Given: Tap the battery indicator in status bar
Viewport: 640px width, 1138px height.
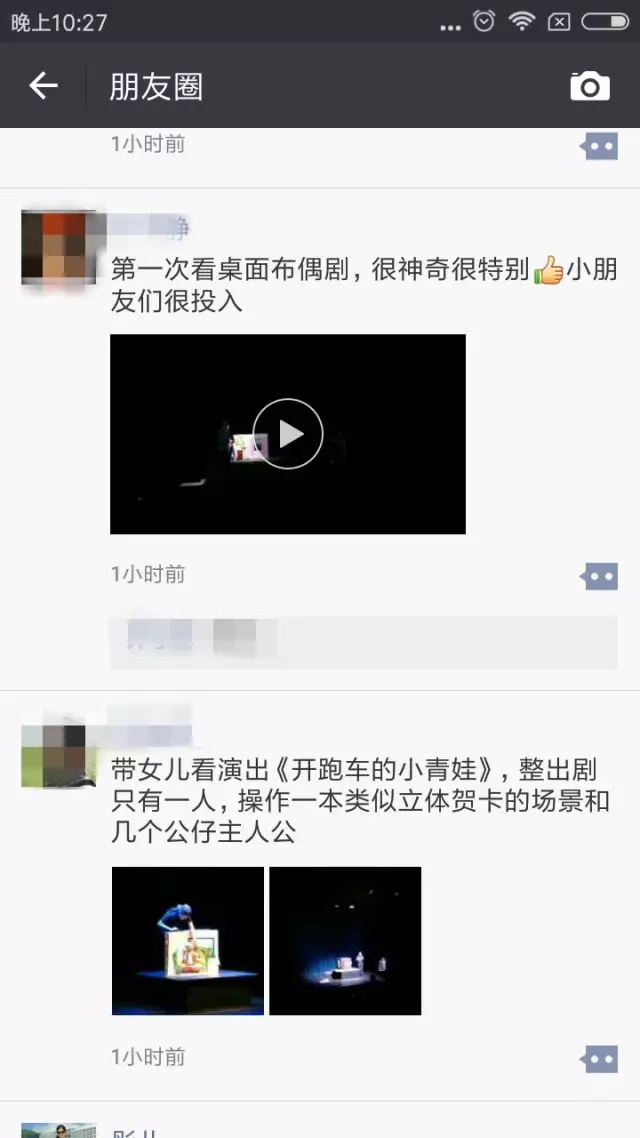Looking at the screenshot, I should pyautogui.click(x=604, y=22).
